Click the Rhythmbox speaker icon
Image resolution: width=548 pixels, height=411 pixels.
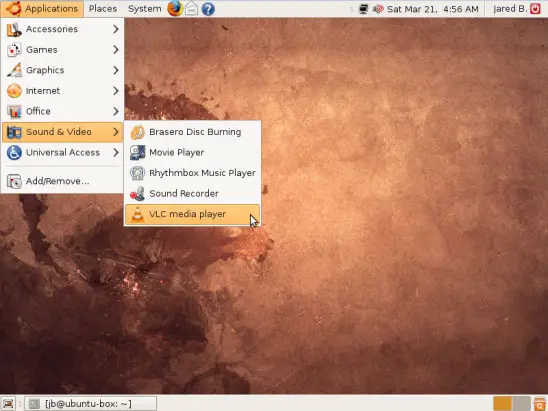point(137,173)
